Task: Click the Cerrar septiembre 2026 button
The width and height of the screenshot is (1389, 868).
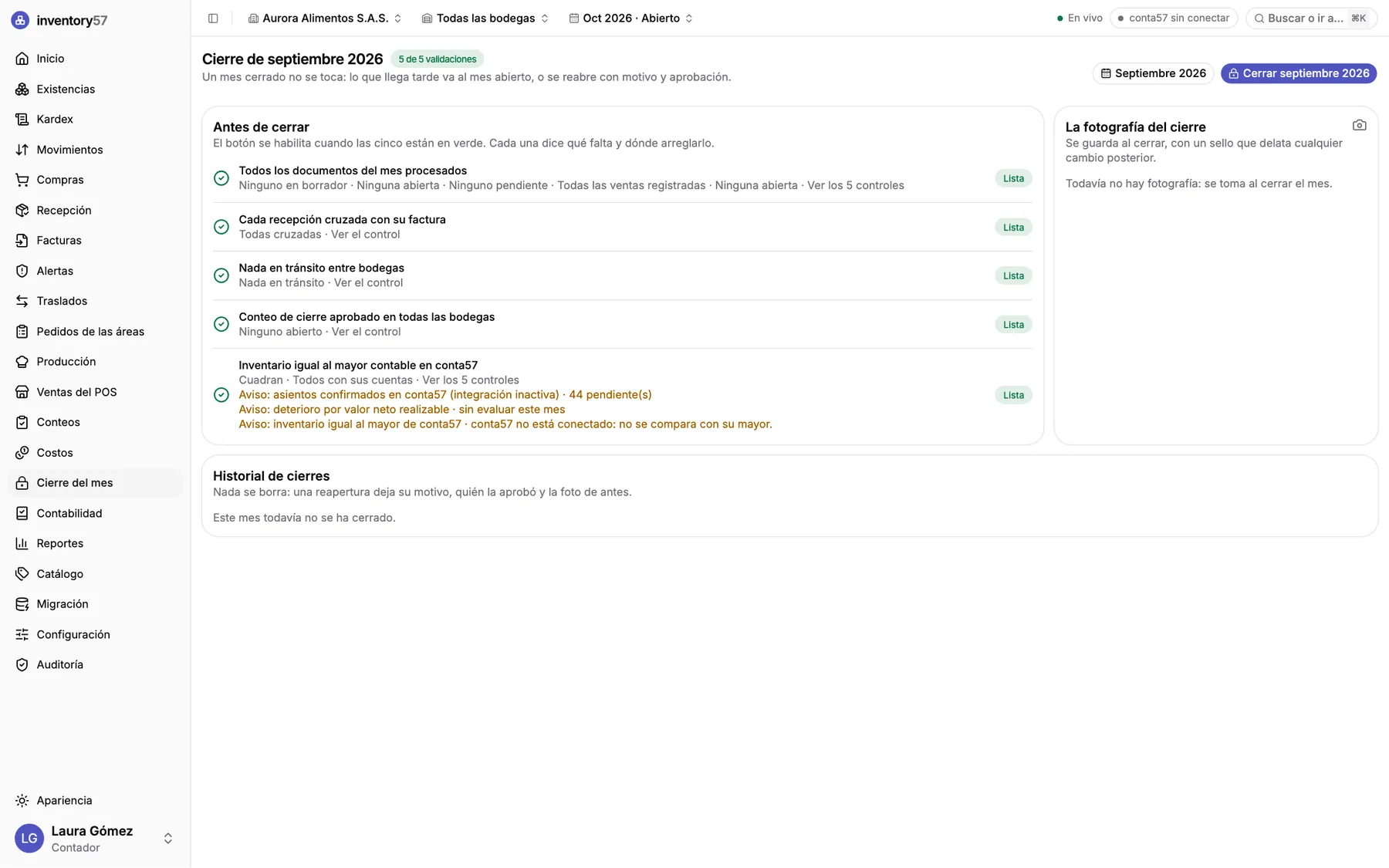Action: [x=1299, y=73]
